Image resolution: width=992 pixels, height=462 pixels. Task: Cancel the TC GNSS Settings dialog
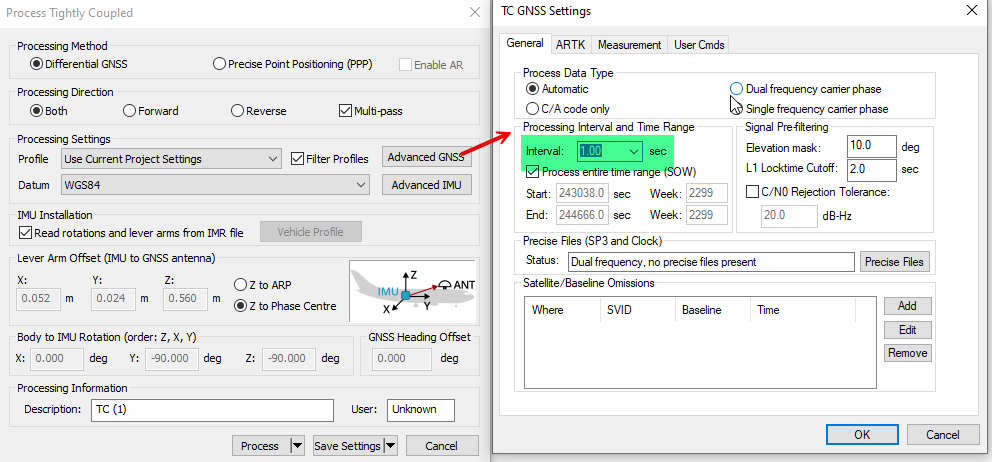pos(943,435)
